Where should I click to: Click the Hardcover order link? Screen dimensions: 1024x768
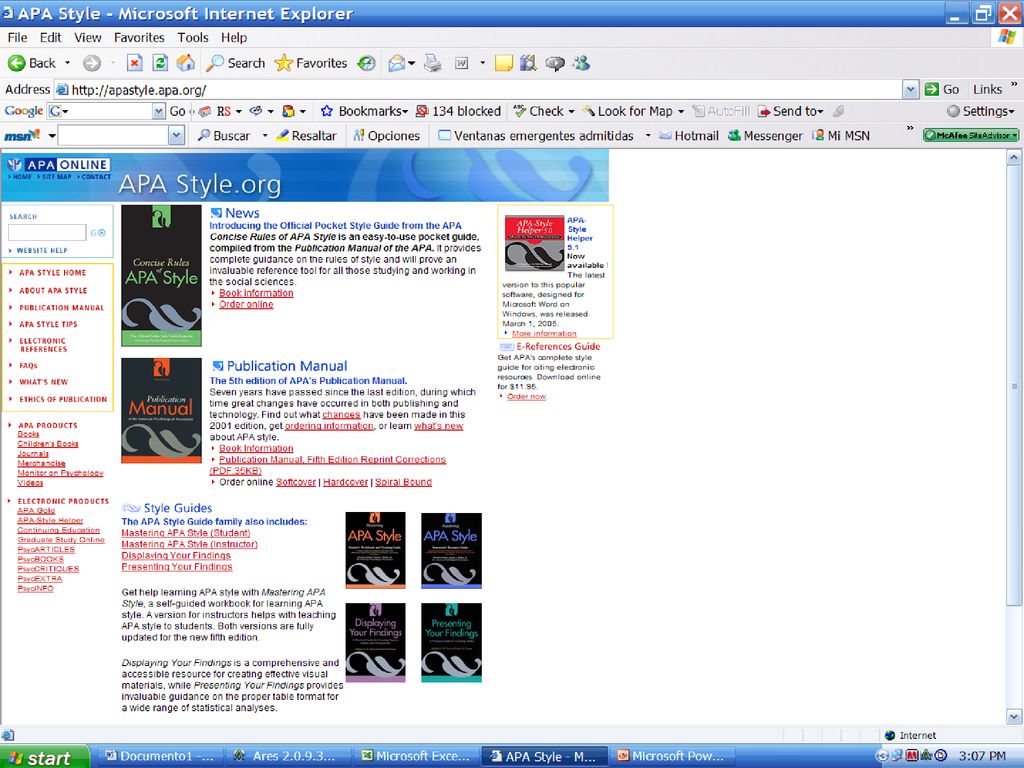point(345,482)
